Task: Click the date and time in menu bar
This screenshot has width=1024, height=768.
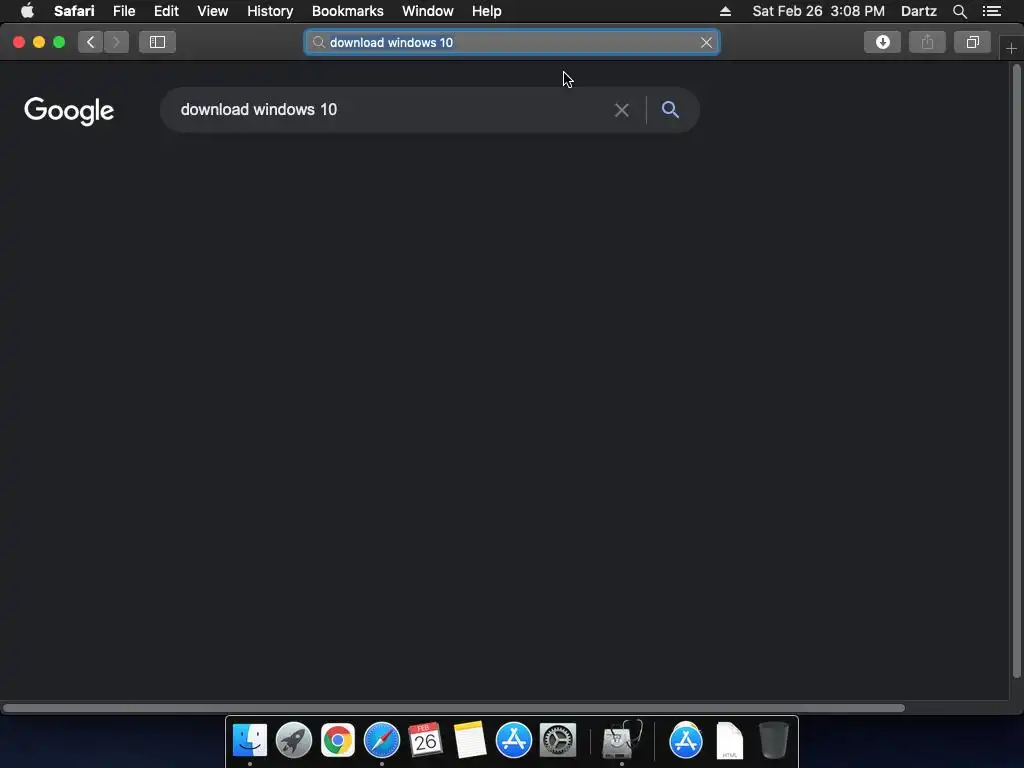Action: coord(818,11)
